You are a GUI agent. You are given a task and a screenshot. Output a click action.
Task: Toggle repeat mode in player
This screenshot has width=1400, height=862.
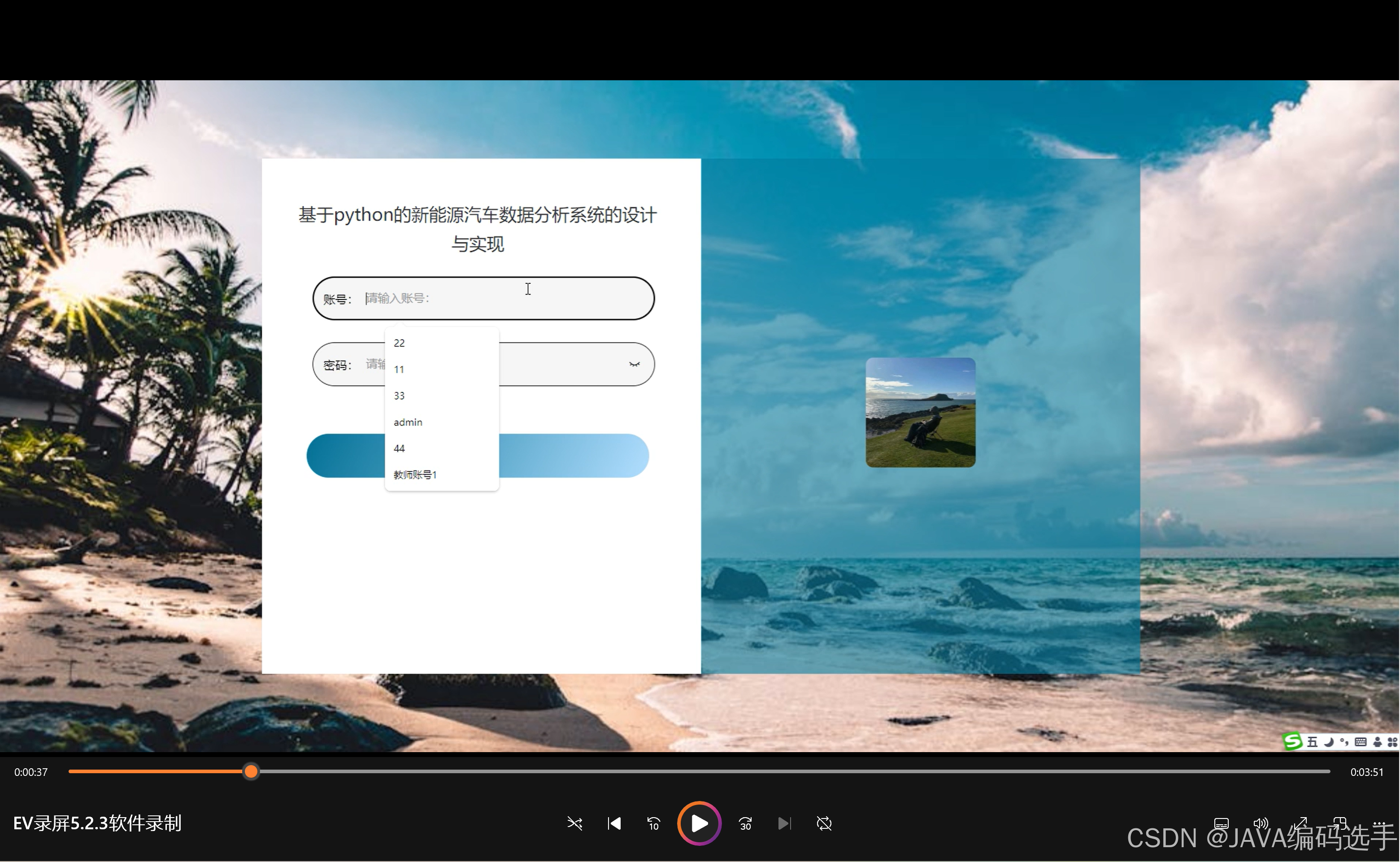tap(824, 823)
